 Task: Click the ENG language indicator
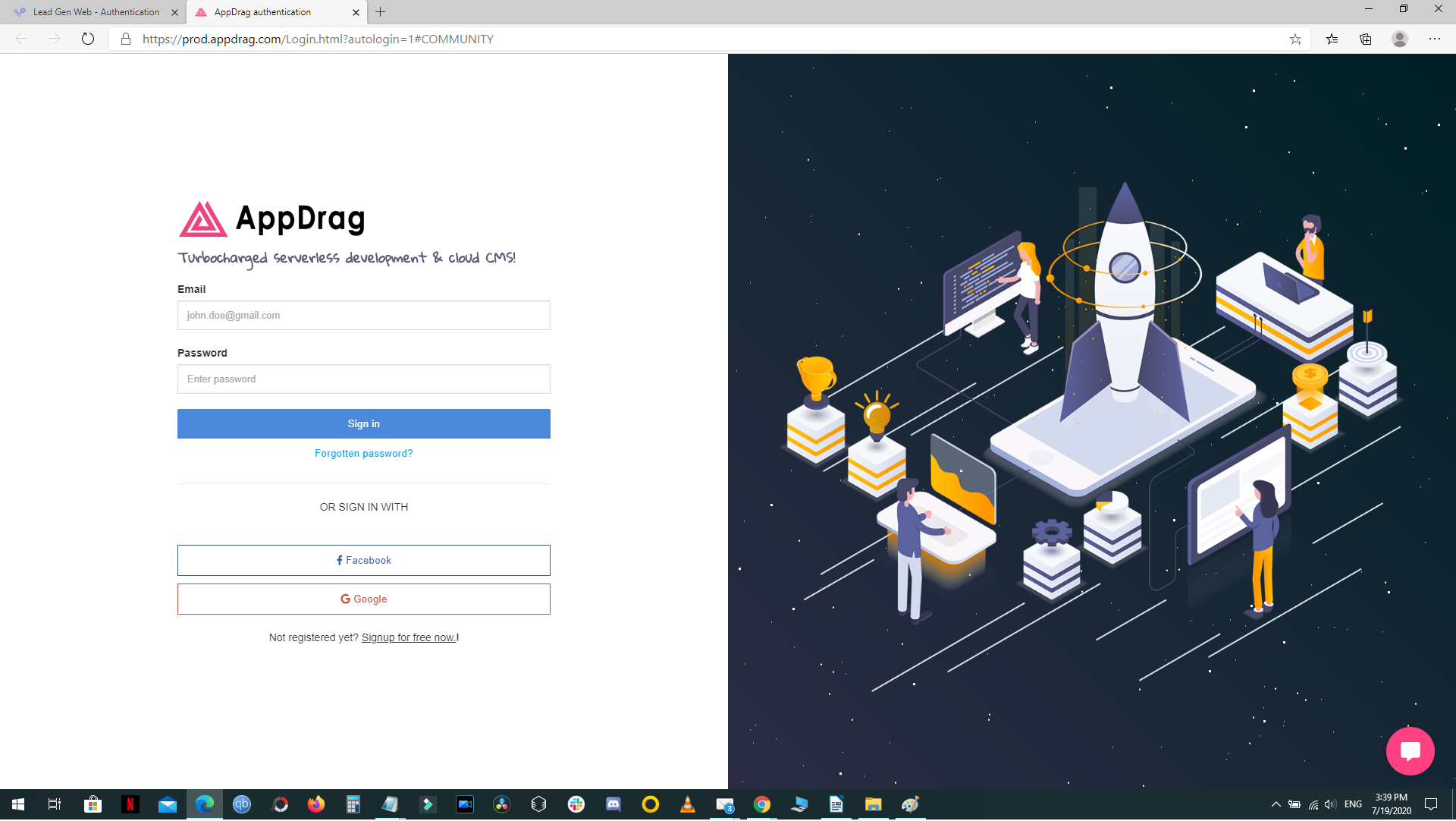(1353, 805)
